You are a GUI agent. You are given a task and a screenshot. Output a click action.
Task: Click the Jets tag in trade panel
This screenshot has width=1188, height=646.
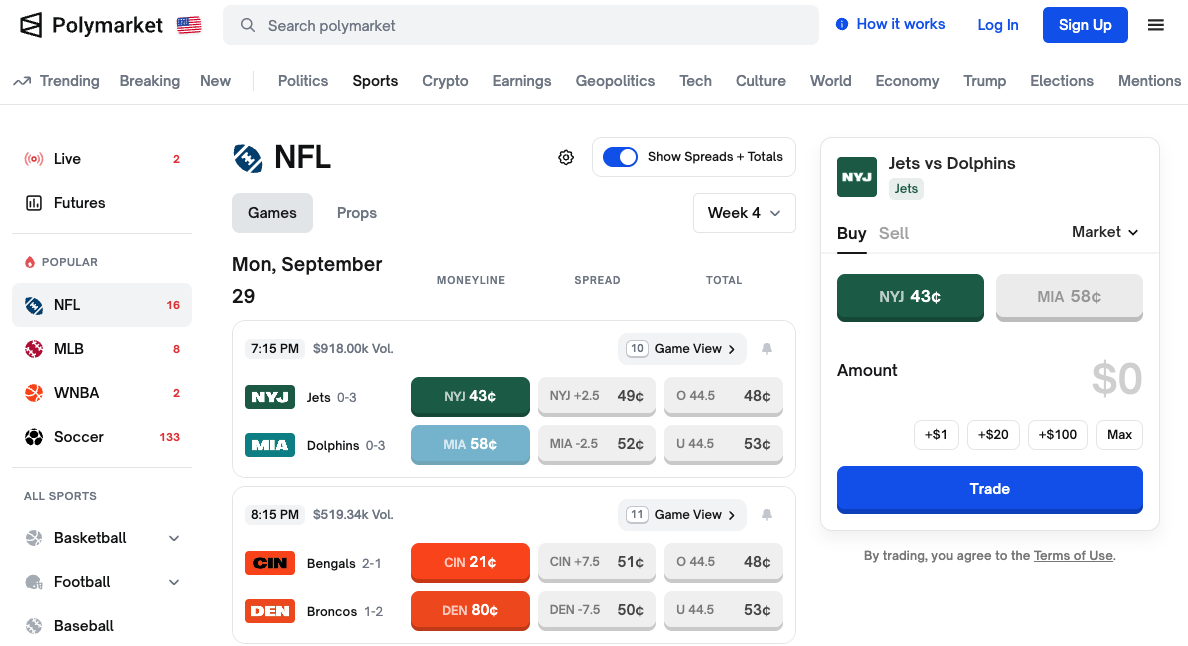click(x=906, y=189)
